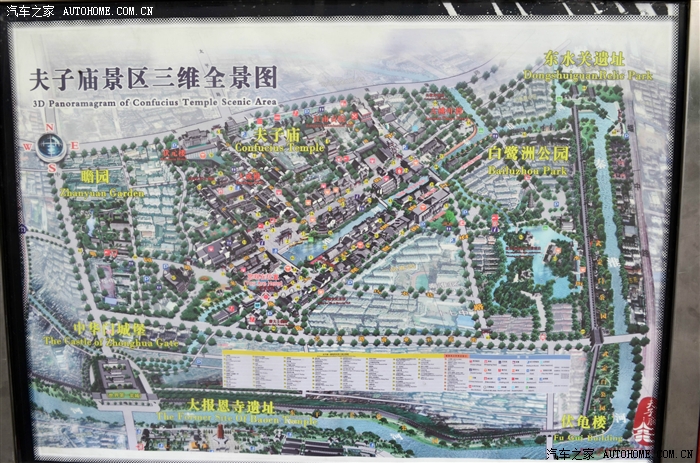Click the 汽车之家 logo watermark at top left
700x463 pixels.
(x=29, y=10)
